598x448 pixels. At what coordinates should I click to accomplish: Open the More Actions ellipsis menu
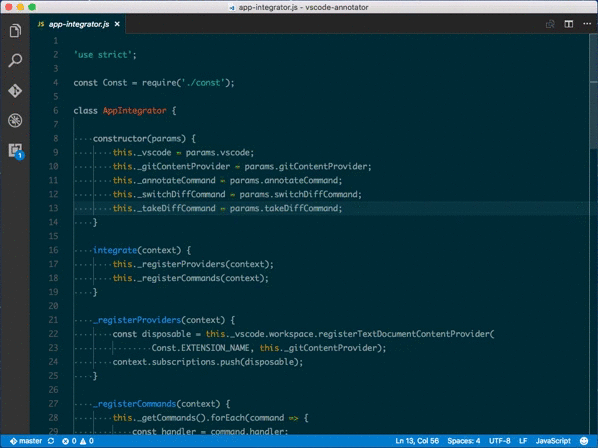coord(587,24)
